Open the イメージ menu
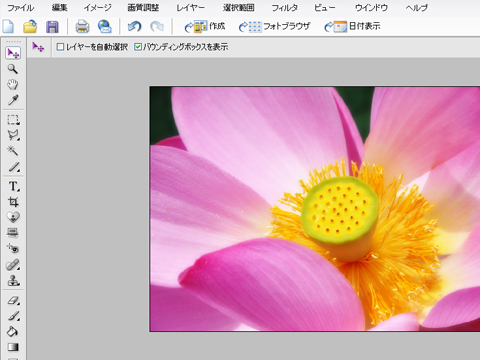 (98, 7)
